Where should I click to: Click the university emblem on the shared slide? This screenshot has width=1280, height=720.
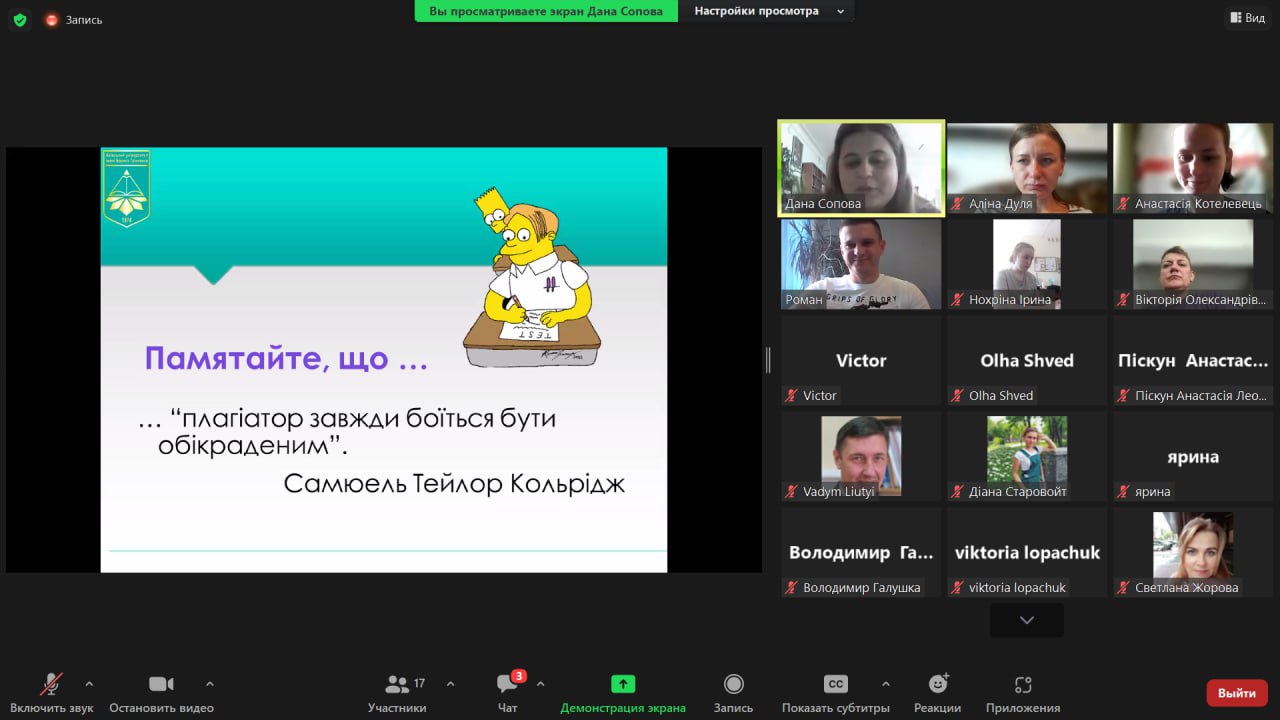click(x=126, y=188)
